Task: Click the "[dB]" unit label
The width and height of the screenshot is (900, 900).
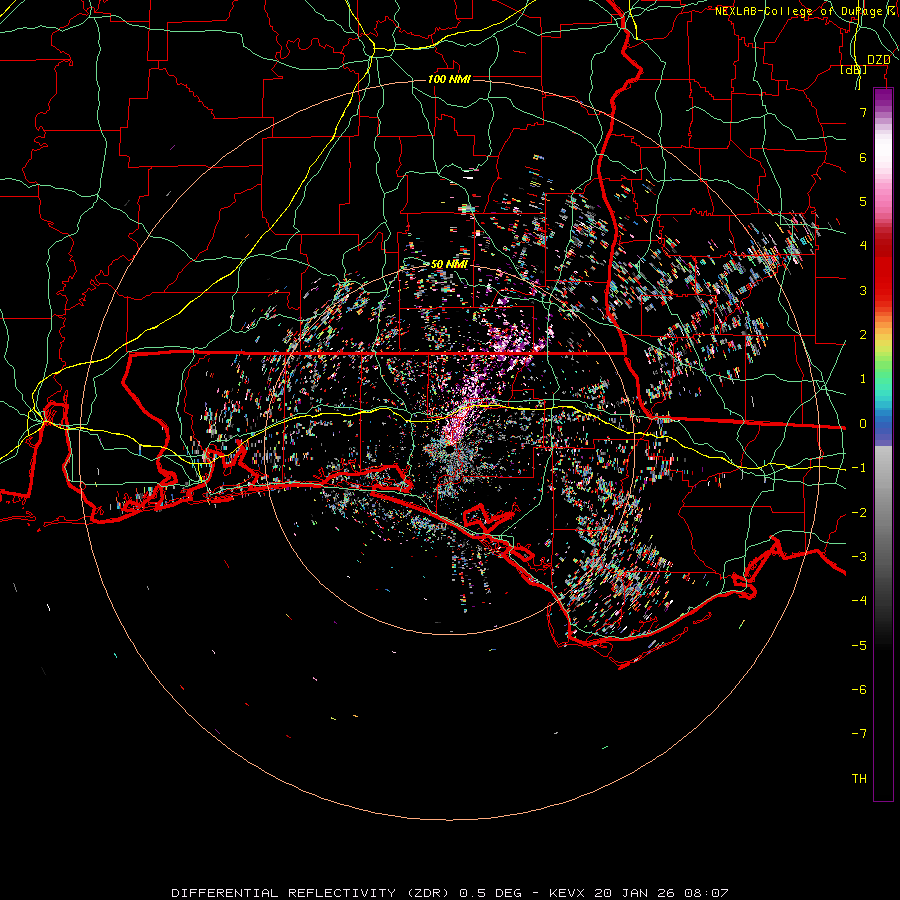Action: pyautogui.click(x=854, y=70)
